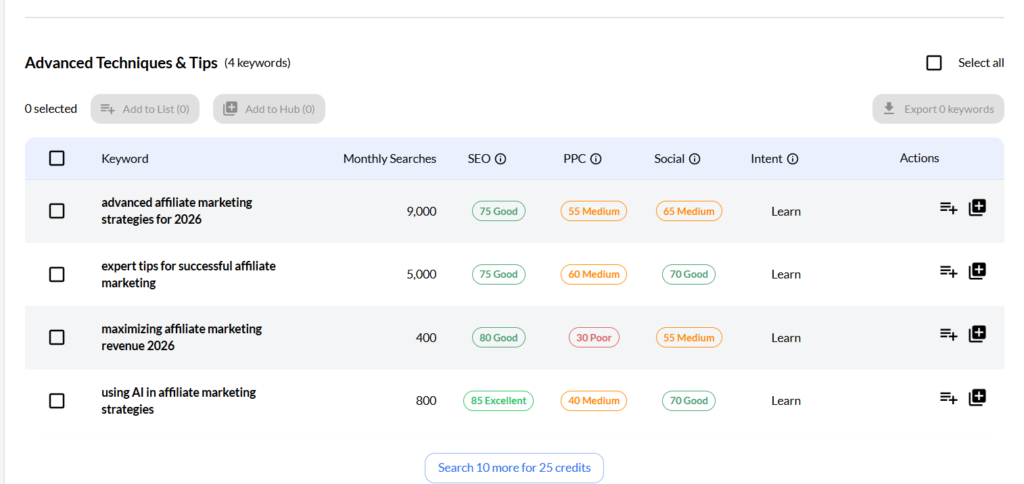Toggle the table header row checkbox
This screenshot has height=484, width=1024.
[x=57, y=158]
